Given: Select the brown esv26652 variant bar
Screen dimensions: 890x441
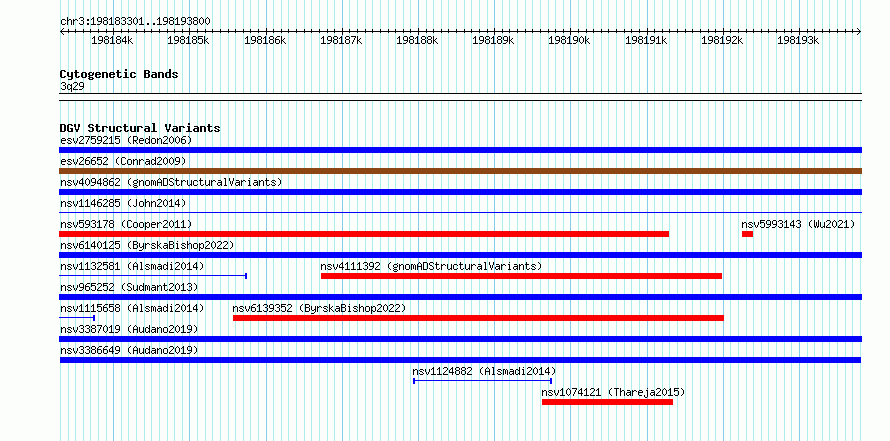Looking at the screenshot, I should pos(460,171).
